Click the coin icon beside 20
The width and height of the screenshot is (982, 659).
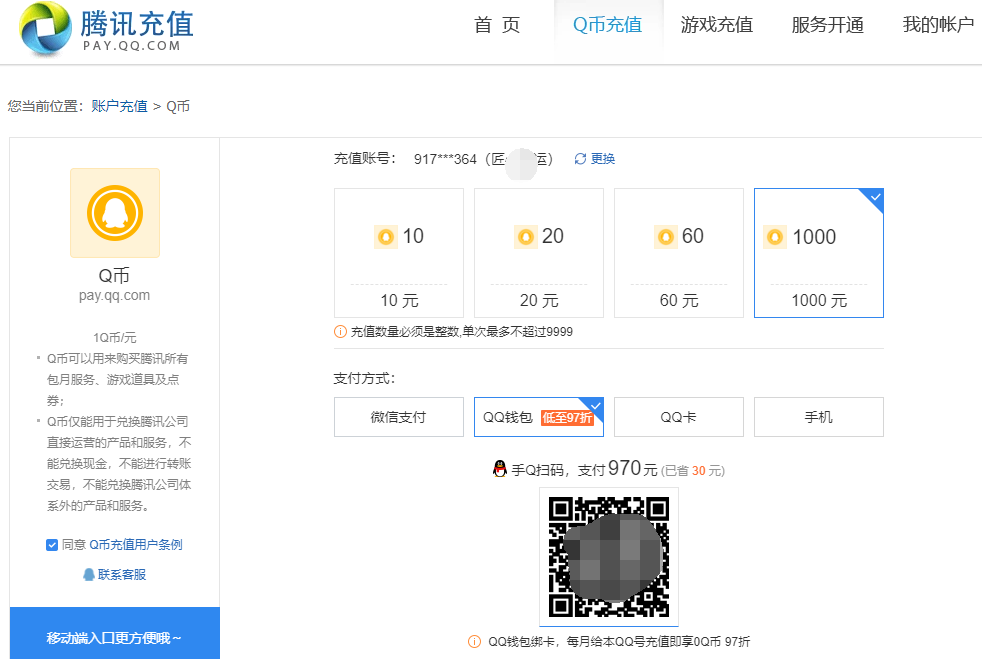click(526, 237)
